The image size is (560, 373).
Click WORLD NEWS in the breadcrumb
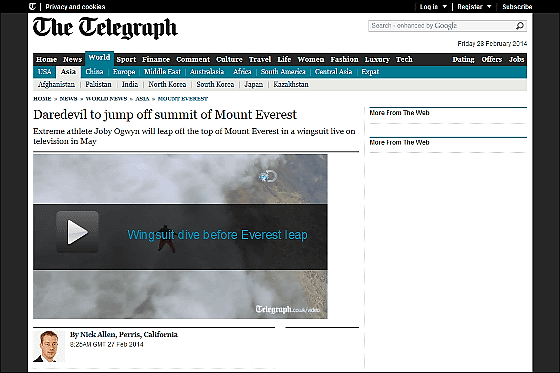coord(106,99)
